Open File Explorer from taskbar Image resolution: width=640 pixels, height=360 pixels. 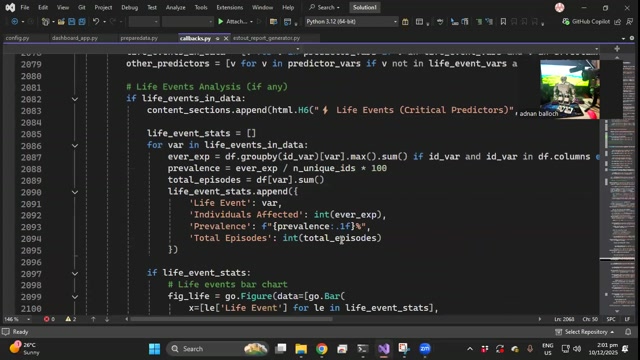coord(301,349)
